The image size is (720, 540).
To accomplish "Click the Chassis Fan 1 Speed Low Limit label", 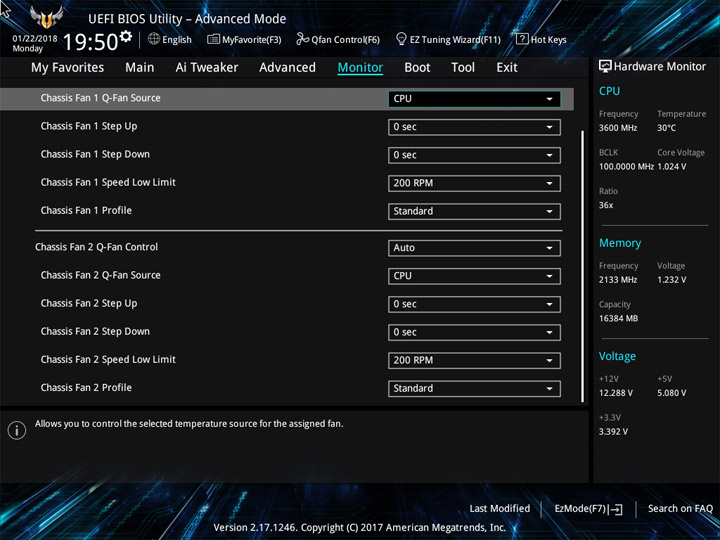I will click(x=108, y=182).
